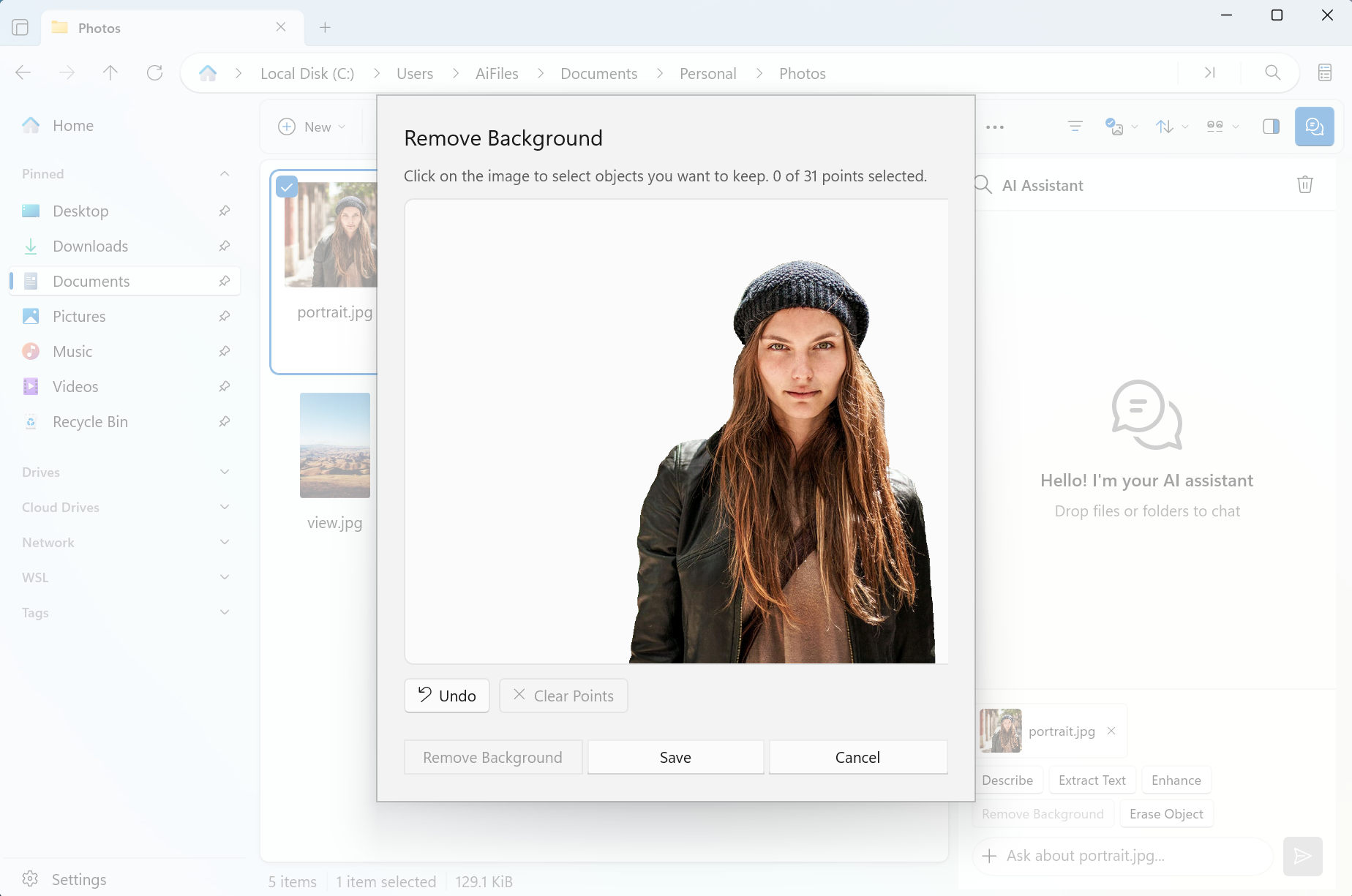
Task: Open a new tab with plus
Action: click(x=325, y=27)
